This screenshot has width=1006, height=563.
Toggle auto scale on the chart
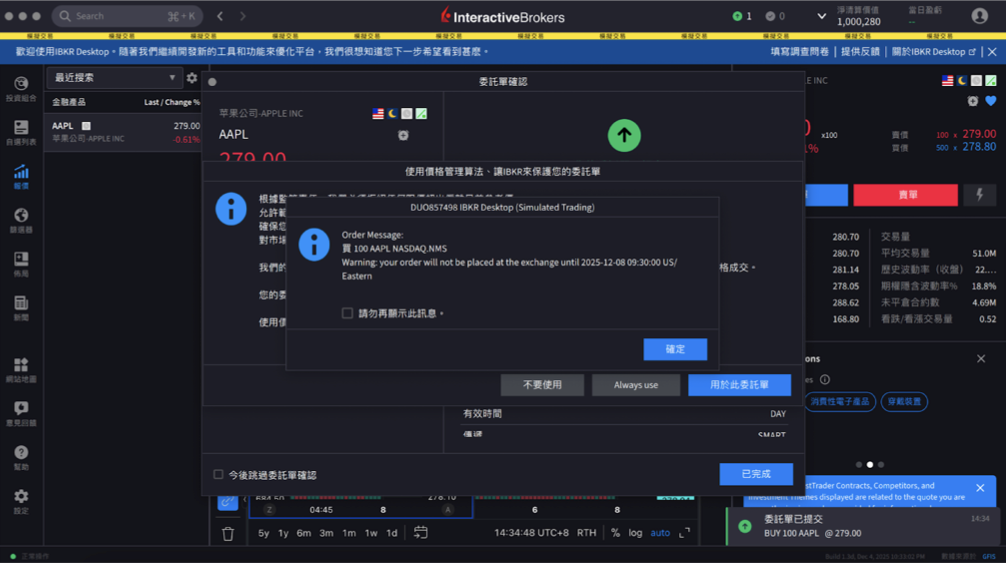point(660,533)
